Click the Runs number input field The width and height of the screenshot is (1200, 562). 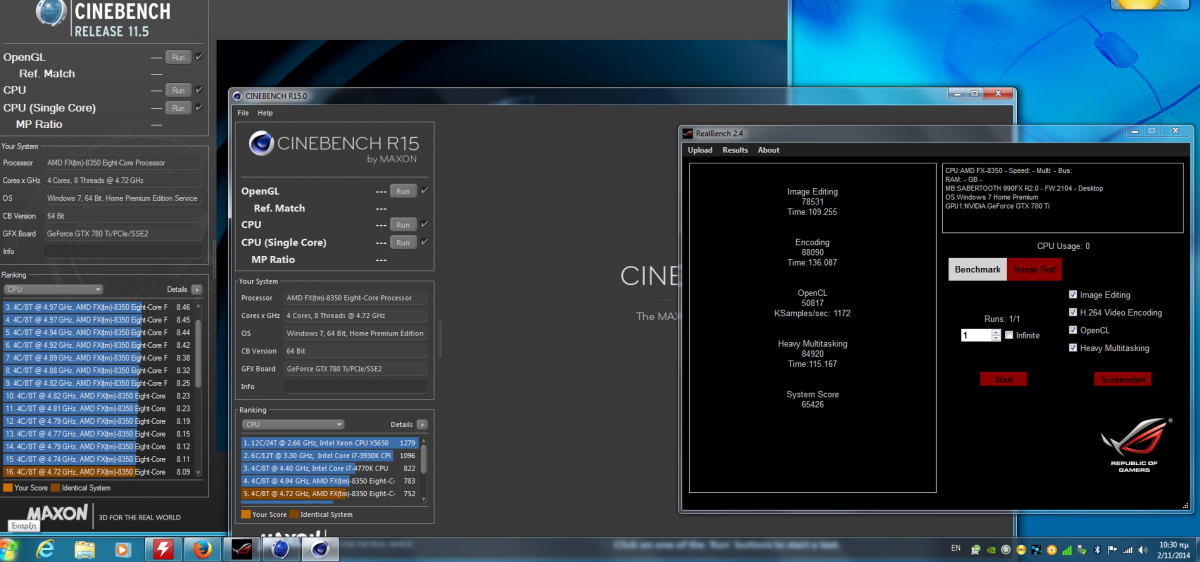pyautogui.click(x=976, y=335)
